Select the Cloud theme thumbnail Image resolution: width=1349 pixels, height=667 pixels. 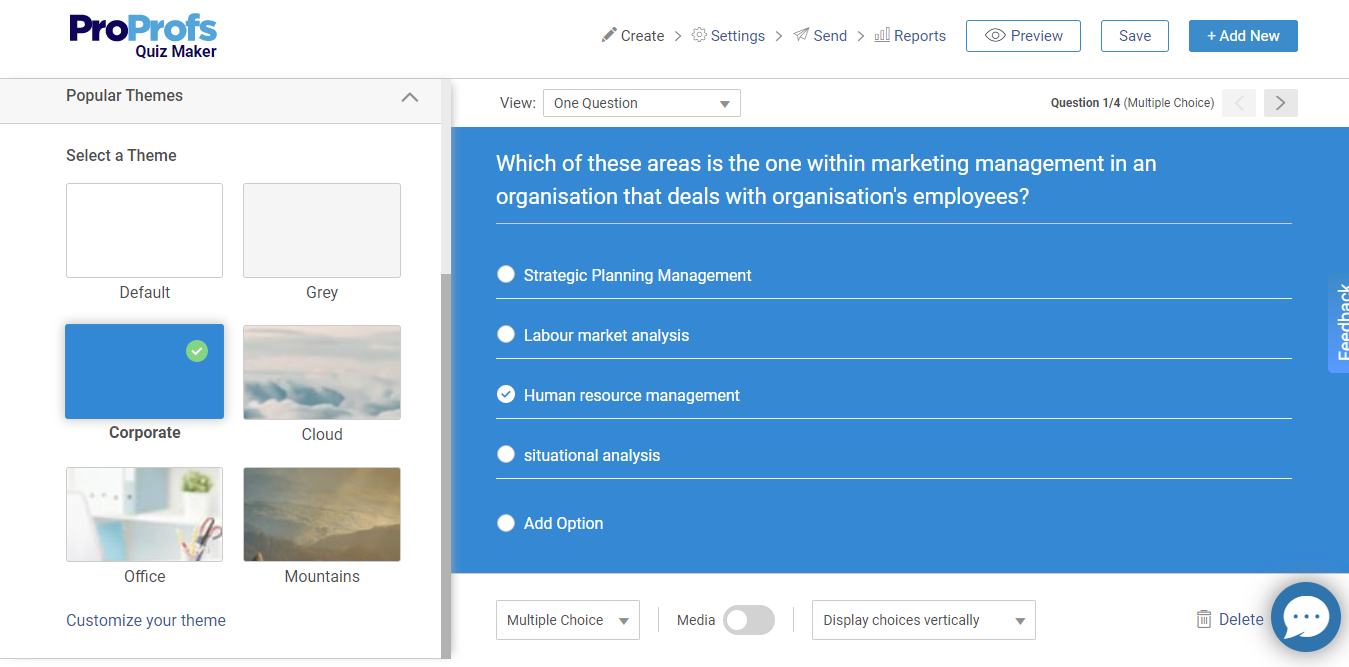(321, 371)
